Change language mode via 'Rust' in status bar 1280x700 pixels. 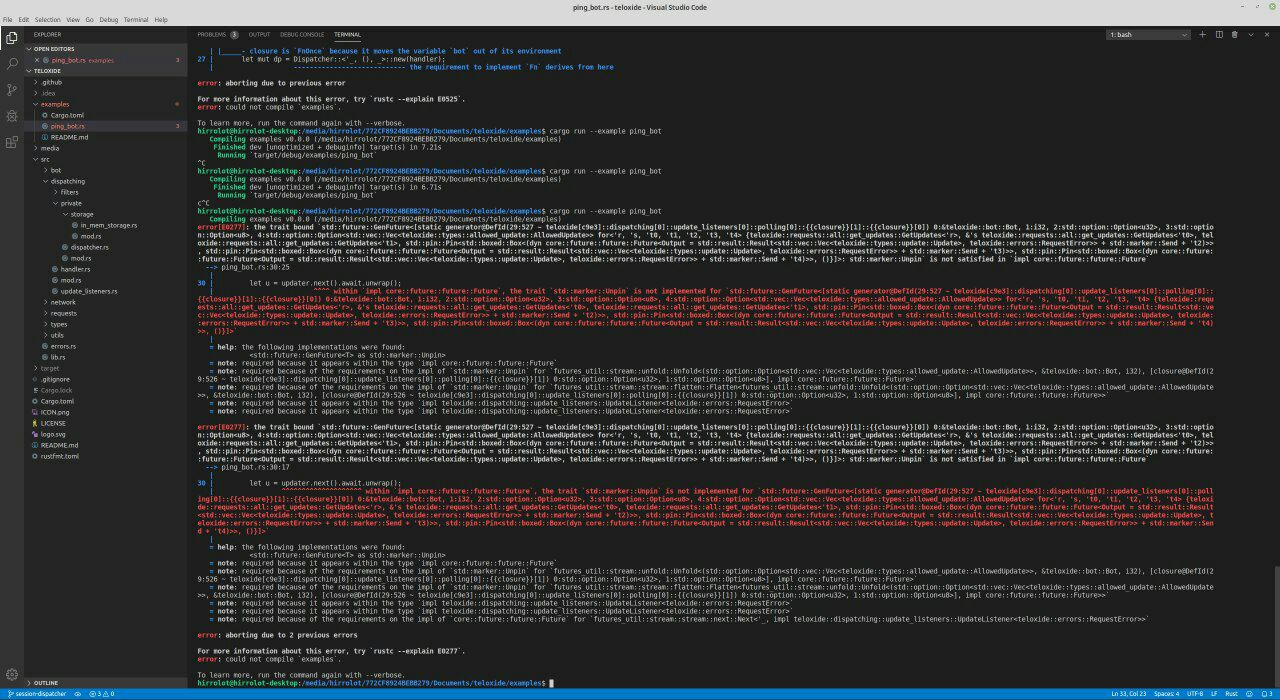pos(1231,694)
